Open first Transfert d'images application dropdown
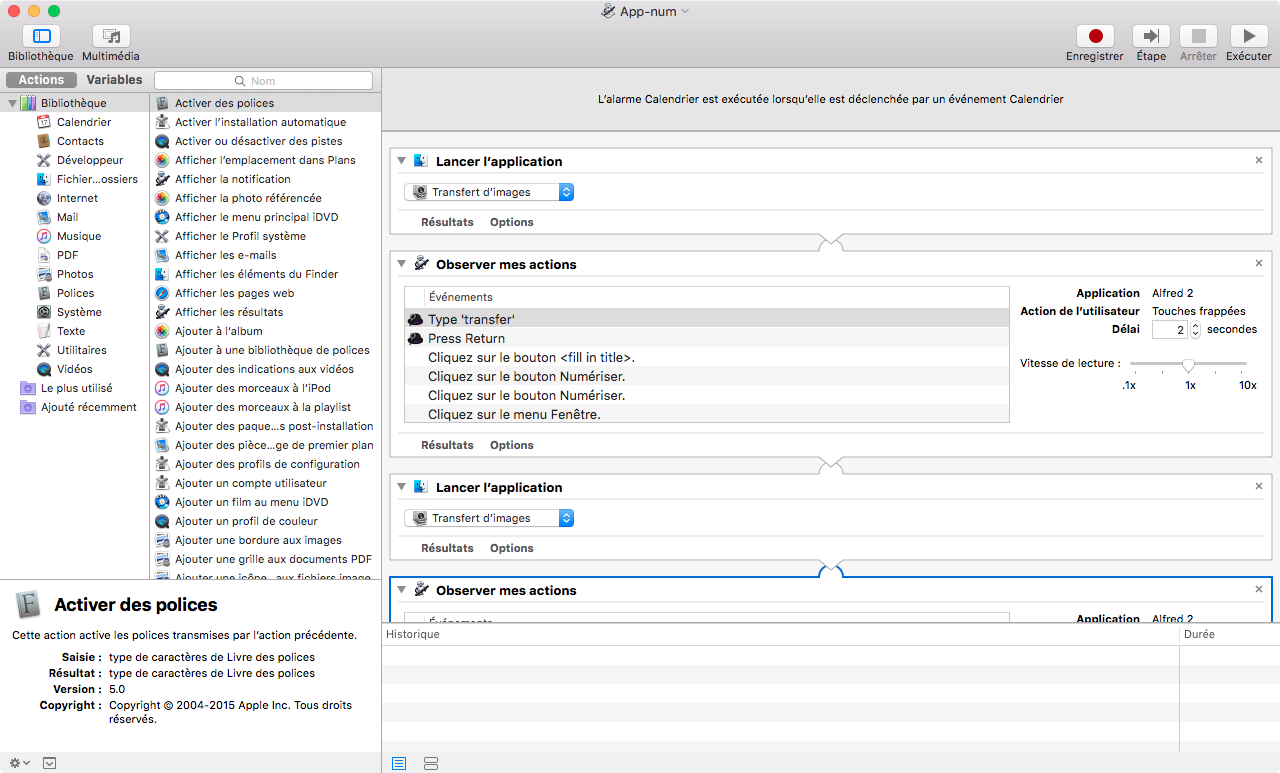The image size is (1280, 773). 489,192
